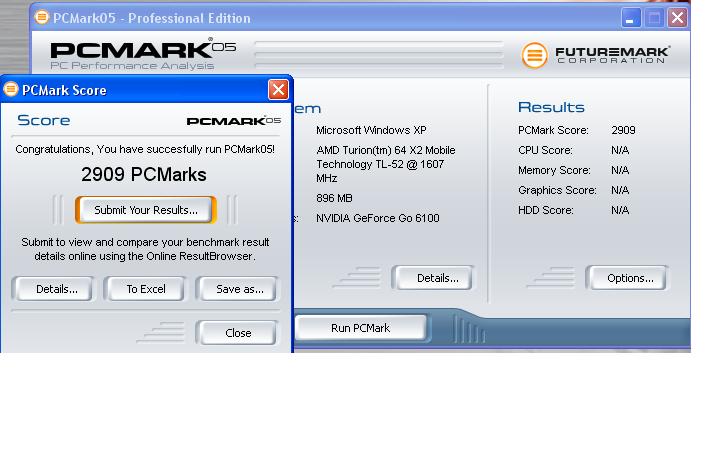Click 'PC Performance Analysis' subtitle text
Image resolution: width=720 pixels, height=450 pixels.
click(132, 66)
